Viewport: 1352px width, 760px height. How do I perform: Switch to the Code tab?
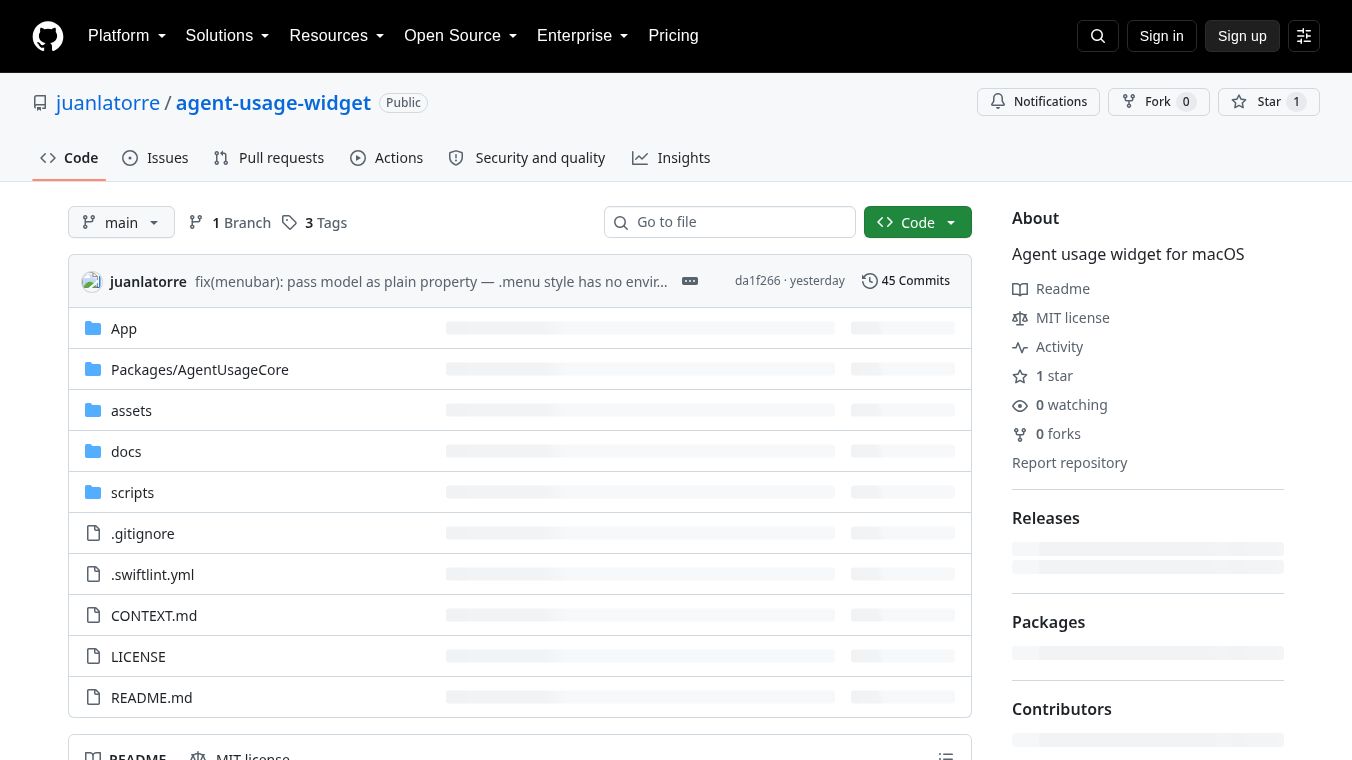(69, 158)
